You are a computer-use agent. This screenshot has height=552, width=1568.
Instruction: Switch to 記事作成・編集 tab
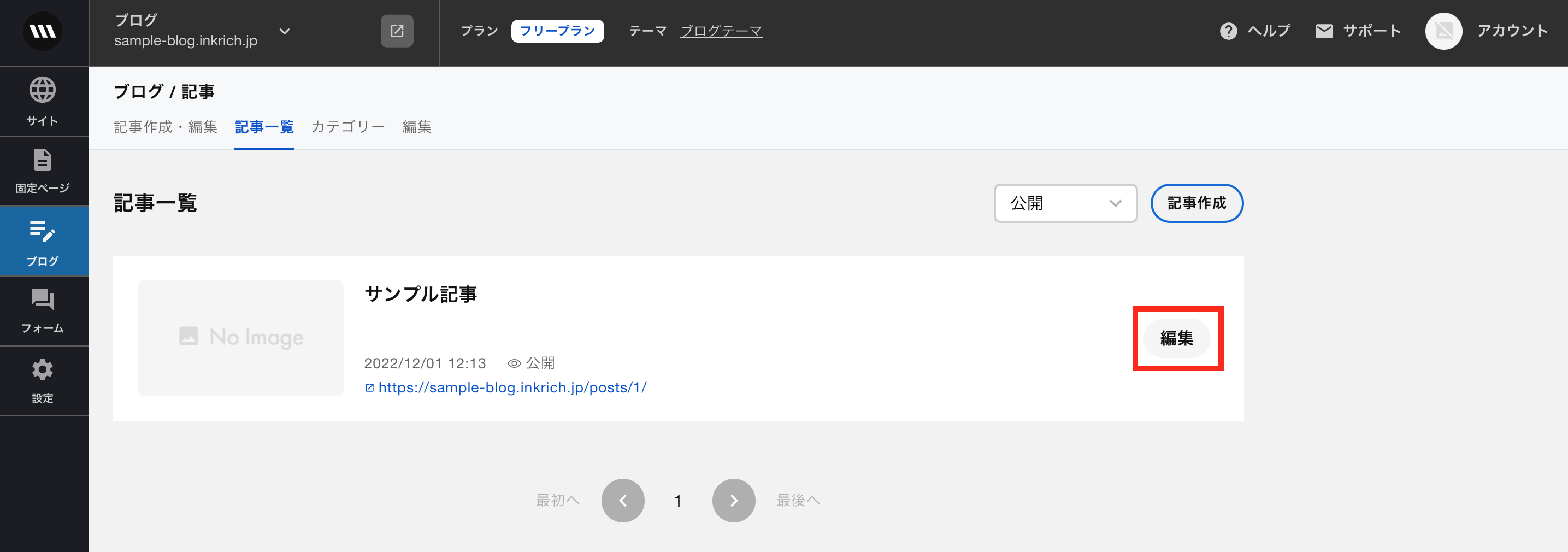tap(166, 127)
